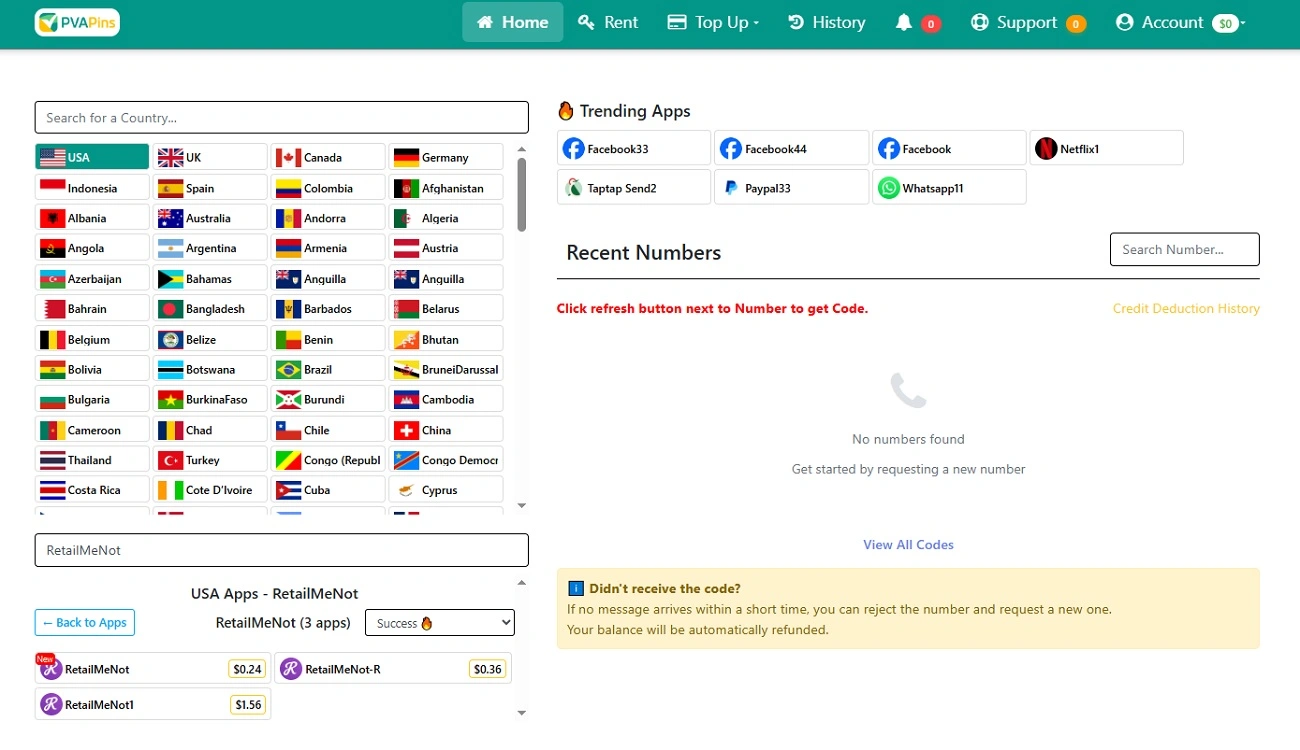Select the plain Facebook trending app
The image size is (1300, 750).
click(949, 148)
